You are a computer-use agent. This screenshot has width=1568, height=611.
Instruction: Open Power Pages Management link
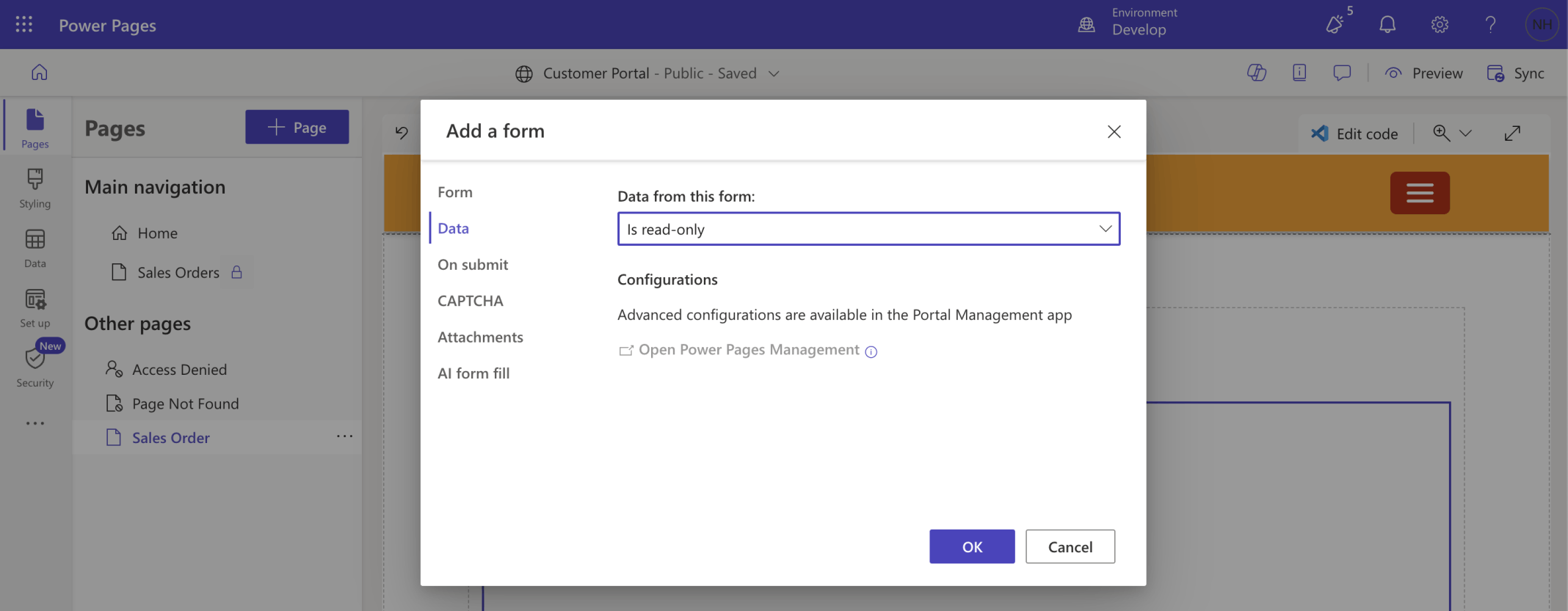click(x=748, y=350)
